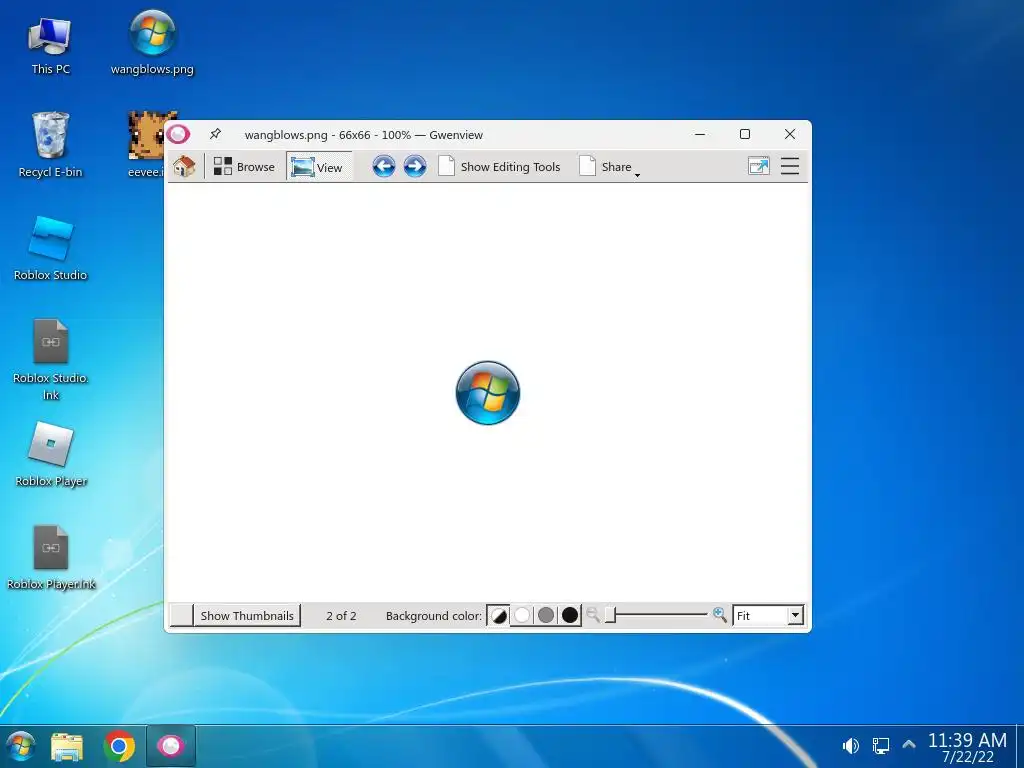Click Show Editing Tools
The height and width of the screenshot is (768, 1024).
(499, 167)
